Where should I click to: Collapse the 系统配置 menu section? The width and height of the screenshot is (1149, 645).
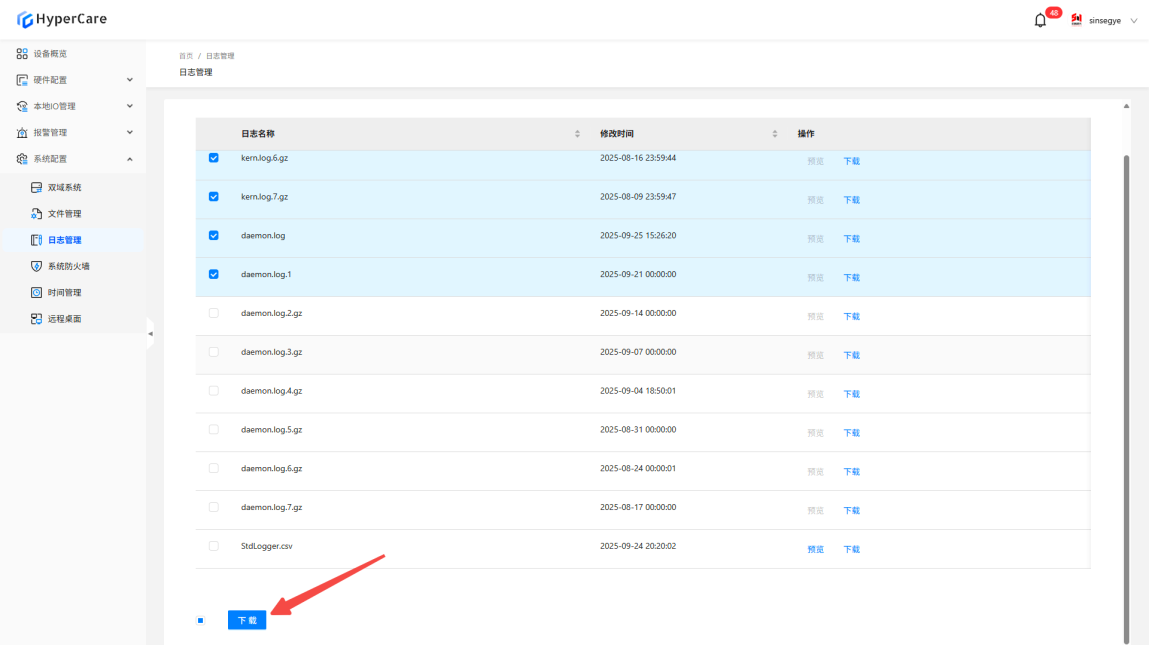[x=129, y=159]
